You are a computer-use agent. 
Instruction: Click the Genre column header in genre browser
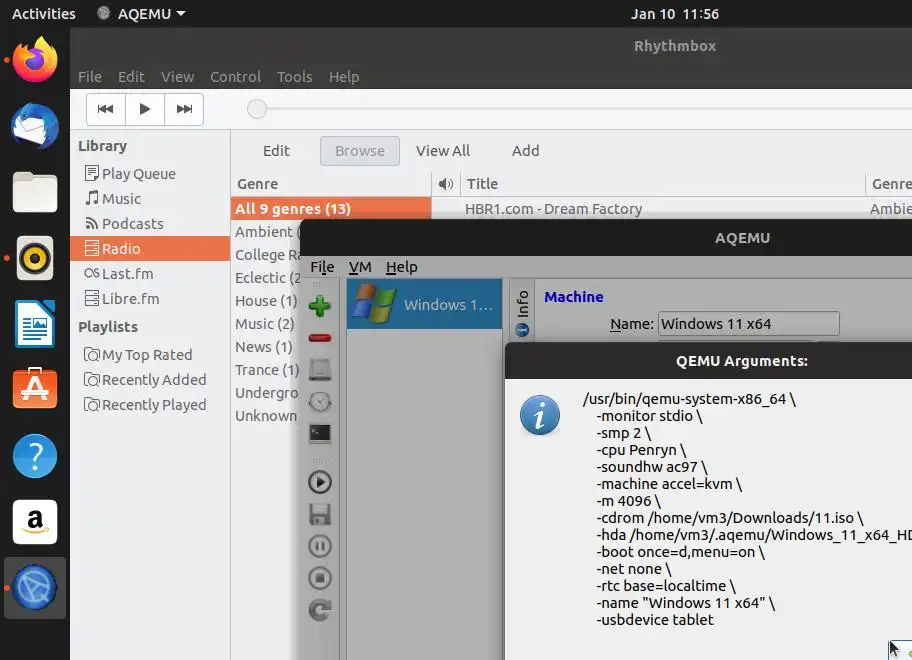point(331,184)
